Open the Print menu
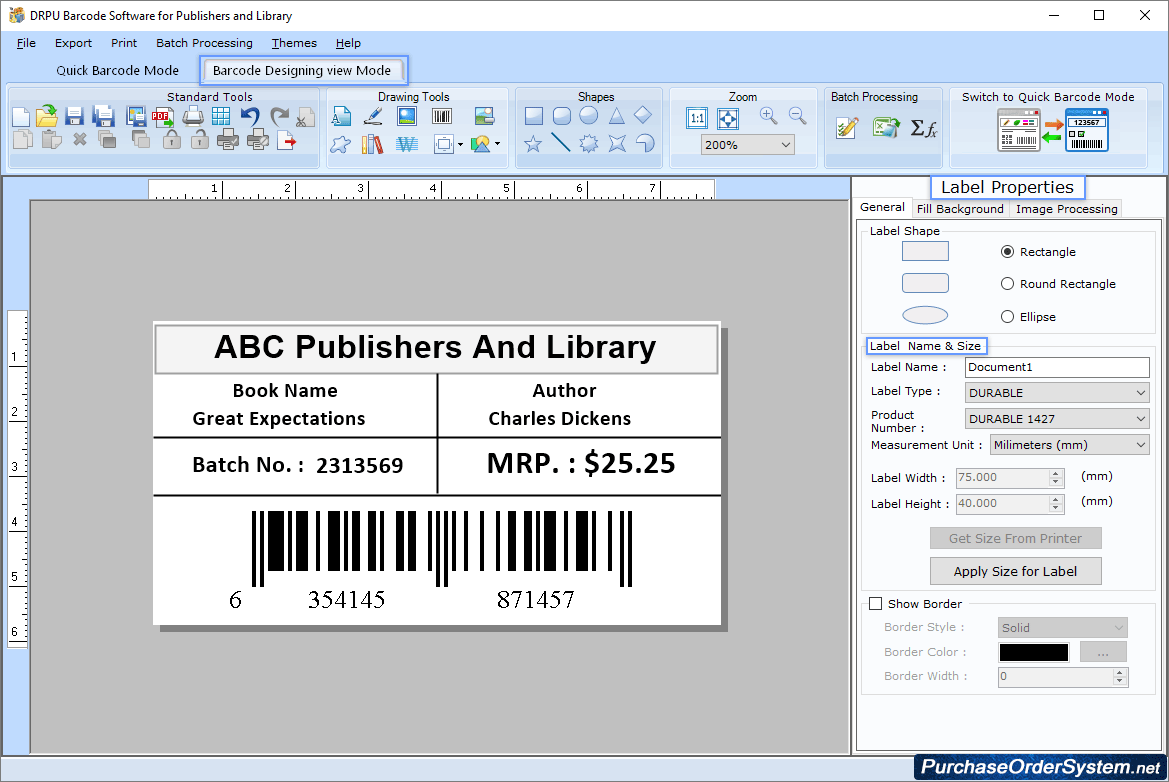1169x782 pixels. coord(124,43)
